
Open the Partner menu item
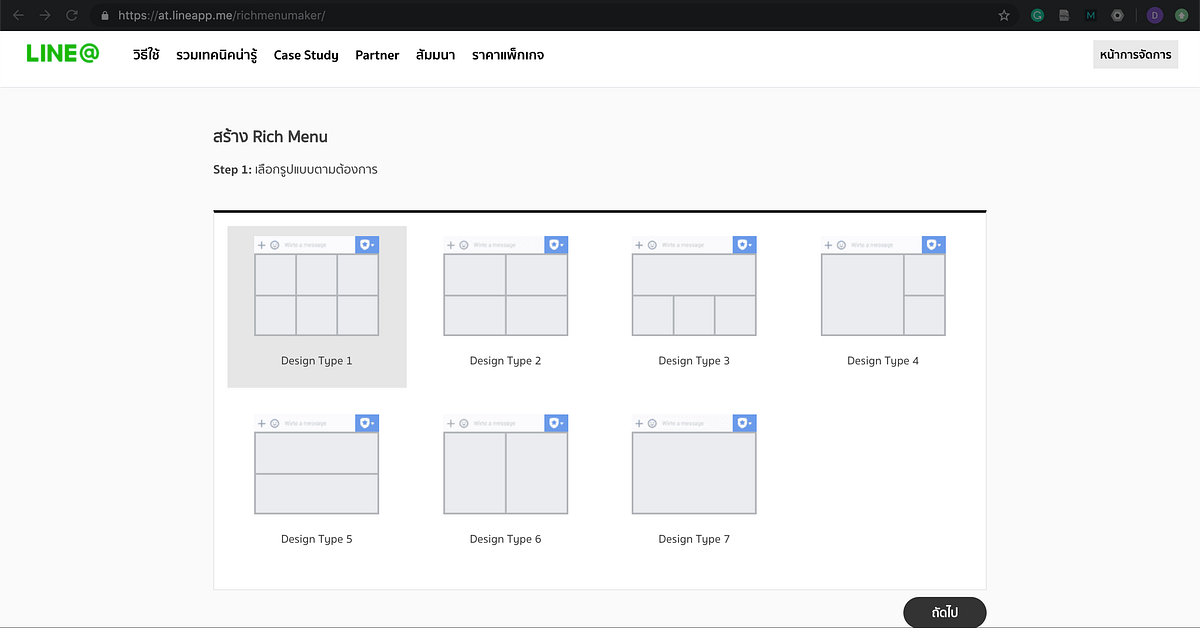pos(377,55)
